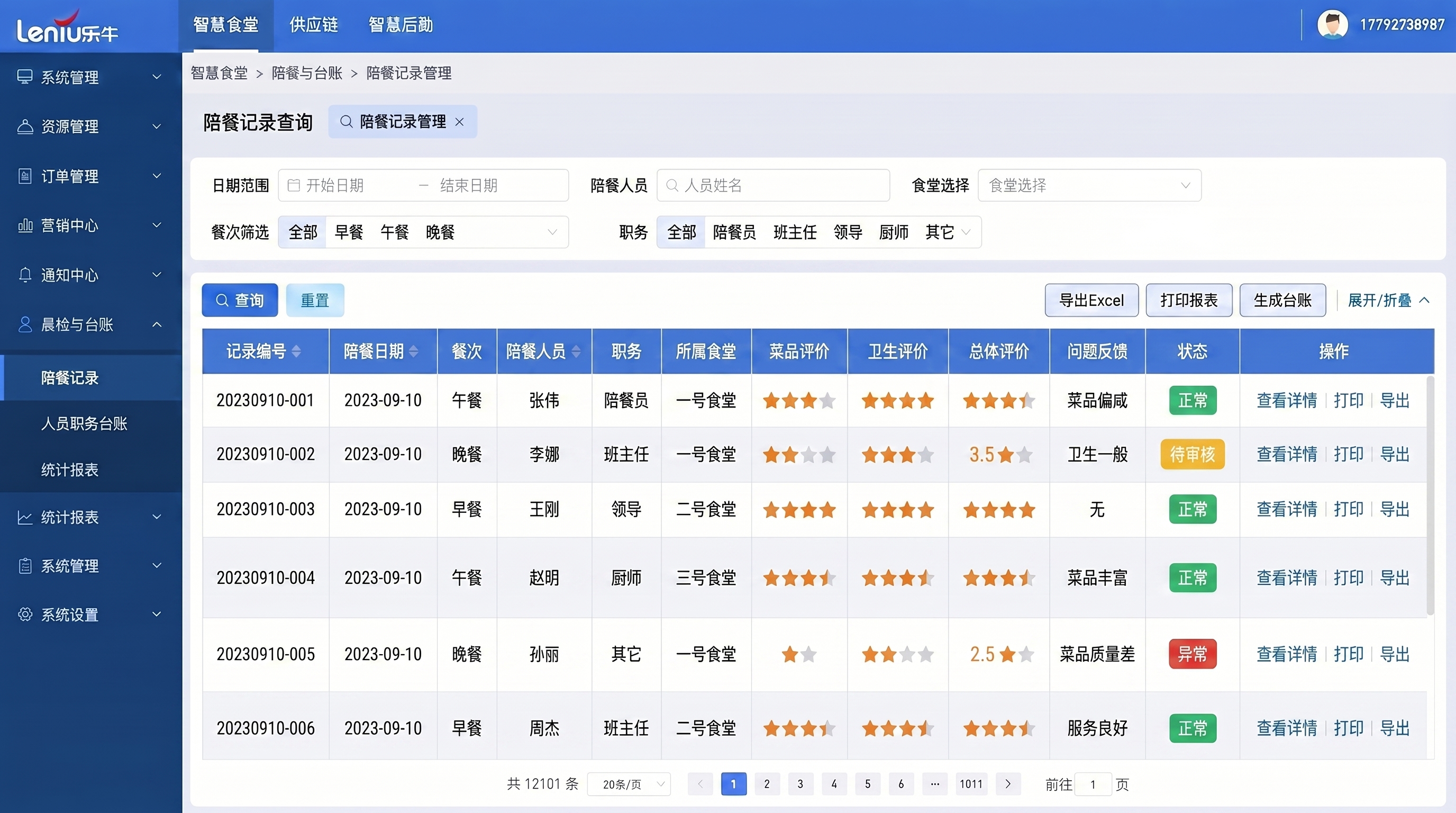
Task: Select 午餐 meal filter
Action: [395, 232]
